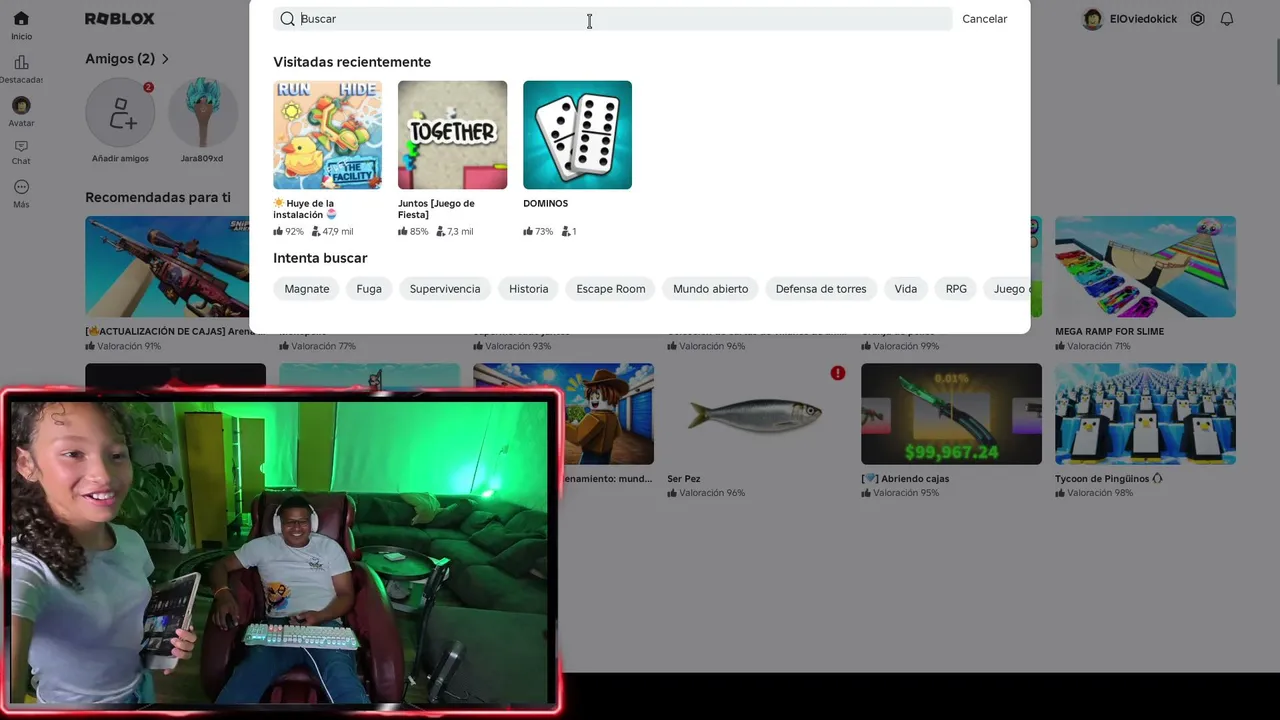Expand the Amigos (2) chevron
Image resolution: width=1280 pixels, height=720 pixels.
[x=165, y=59]
